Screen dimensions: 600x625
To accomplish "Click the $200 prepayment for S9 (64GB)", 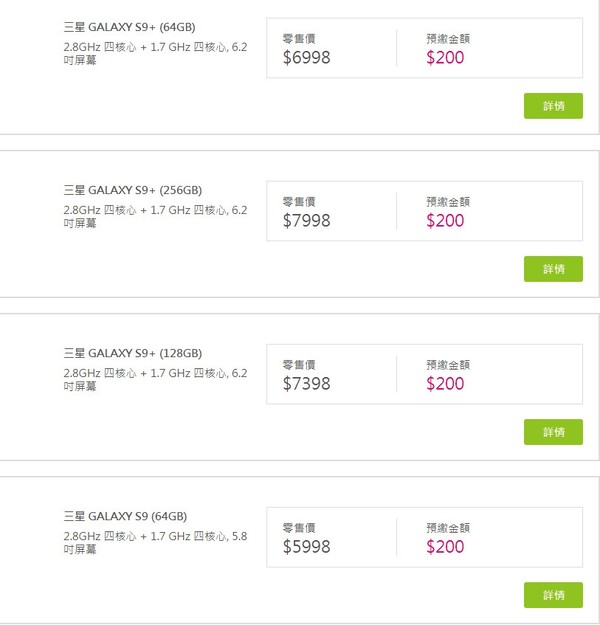I will tap(445, 546).
